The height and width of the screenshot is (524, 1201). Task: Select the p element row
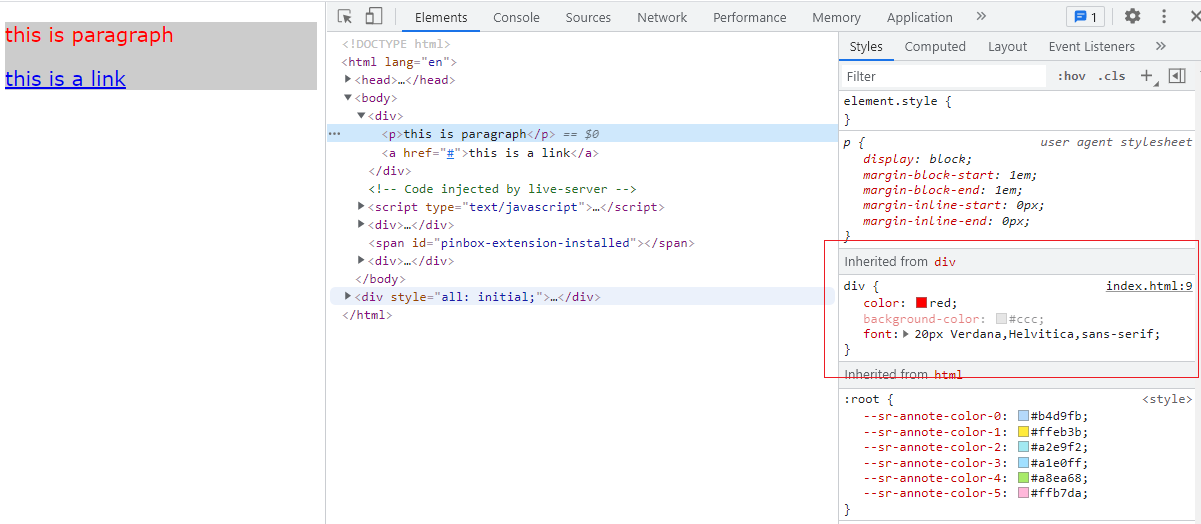[x=582, y=134]
